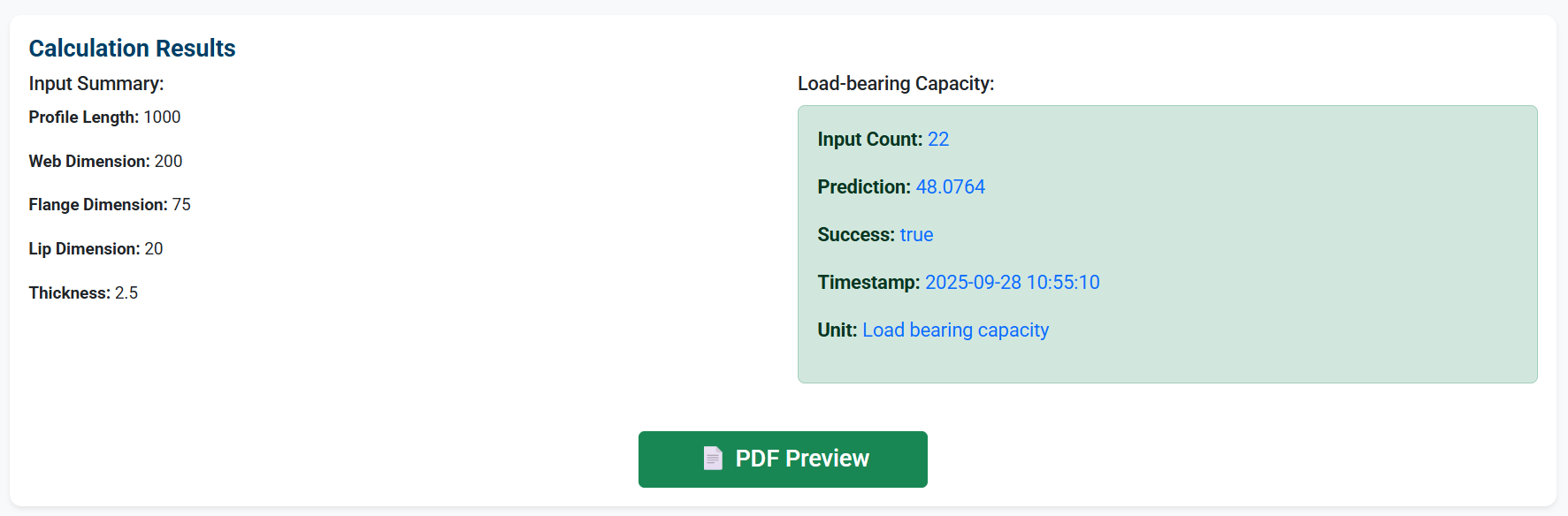1568x516 pixels.
Task: Click the Timestamp label
Action: coord(868,282)
